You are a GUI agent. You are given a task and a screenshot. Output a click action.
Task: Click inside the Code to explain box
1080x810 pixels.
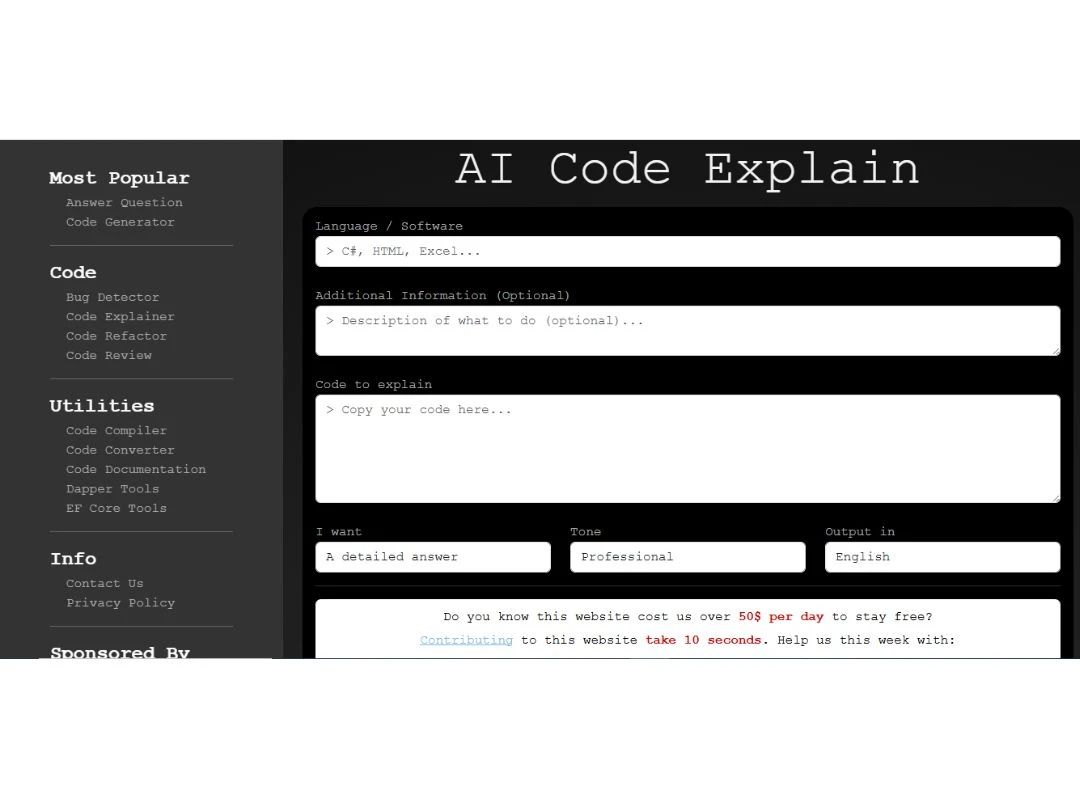(687, 449)
